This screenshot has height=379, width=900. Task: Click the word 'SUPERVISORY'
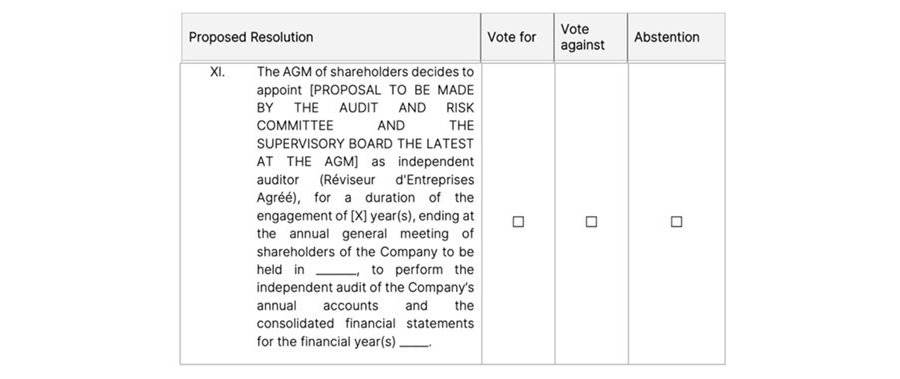coord(296,144)
